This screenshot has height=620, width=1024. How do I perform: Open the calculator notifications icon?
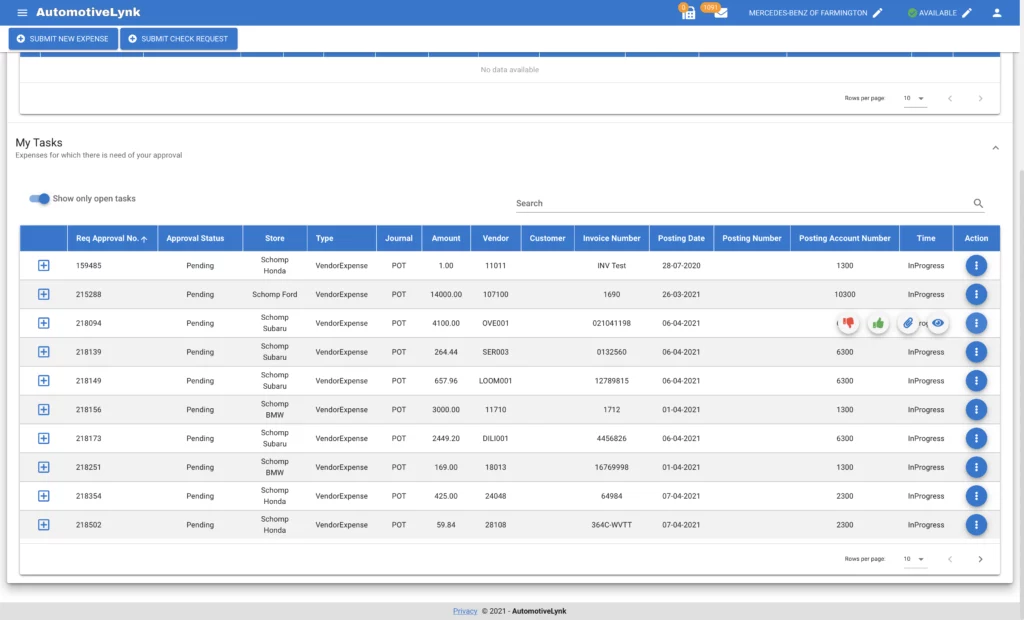(x=688, y=12)
